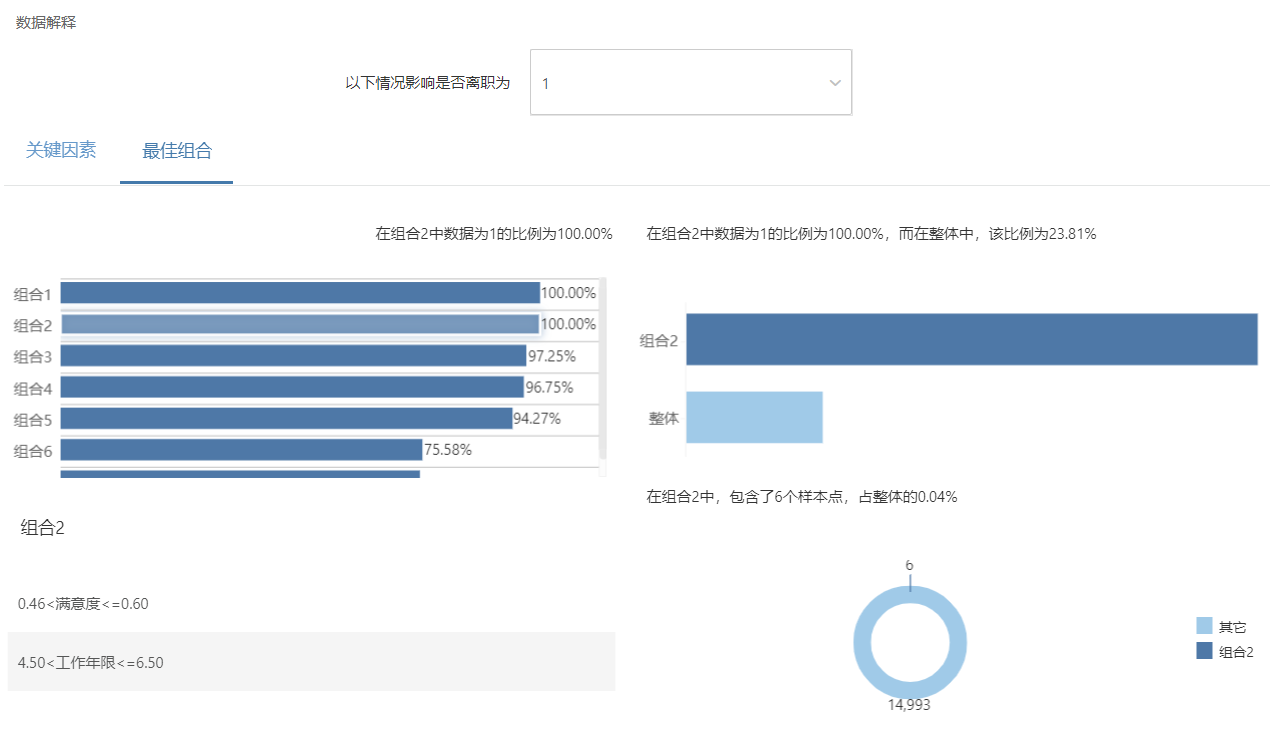Click the highlighted 组合2 bar

coord(300,324)
